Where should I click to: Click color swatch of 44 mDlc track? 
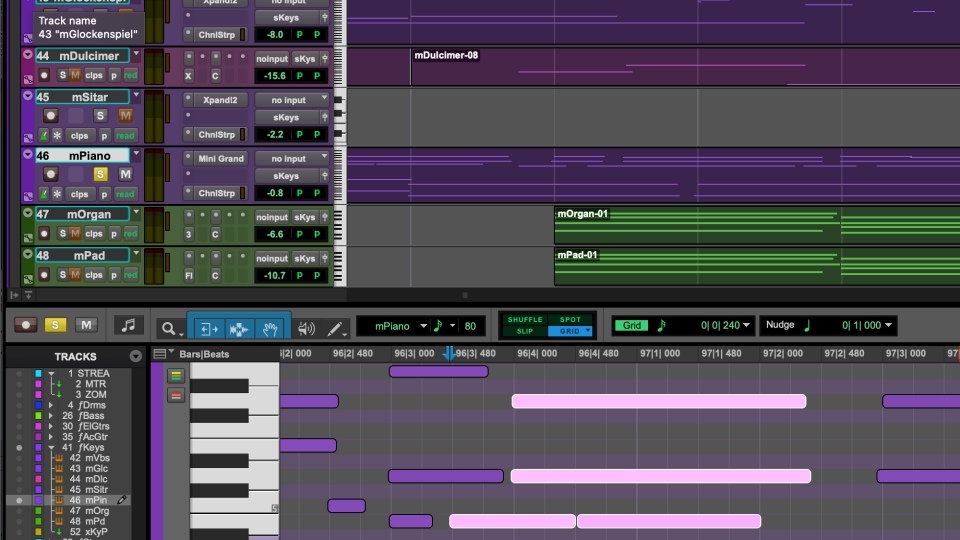38,479
